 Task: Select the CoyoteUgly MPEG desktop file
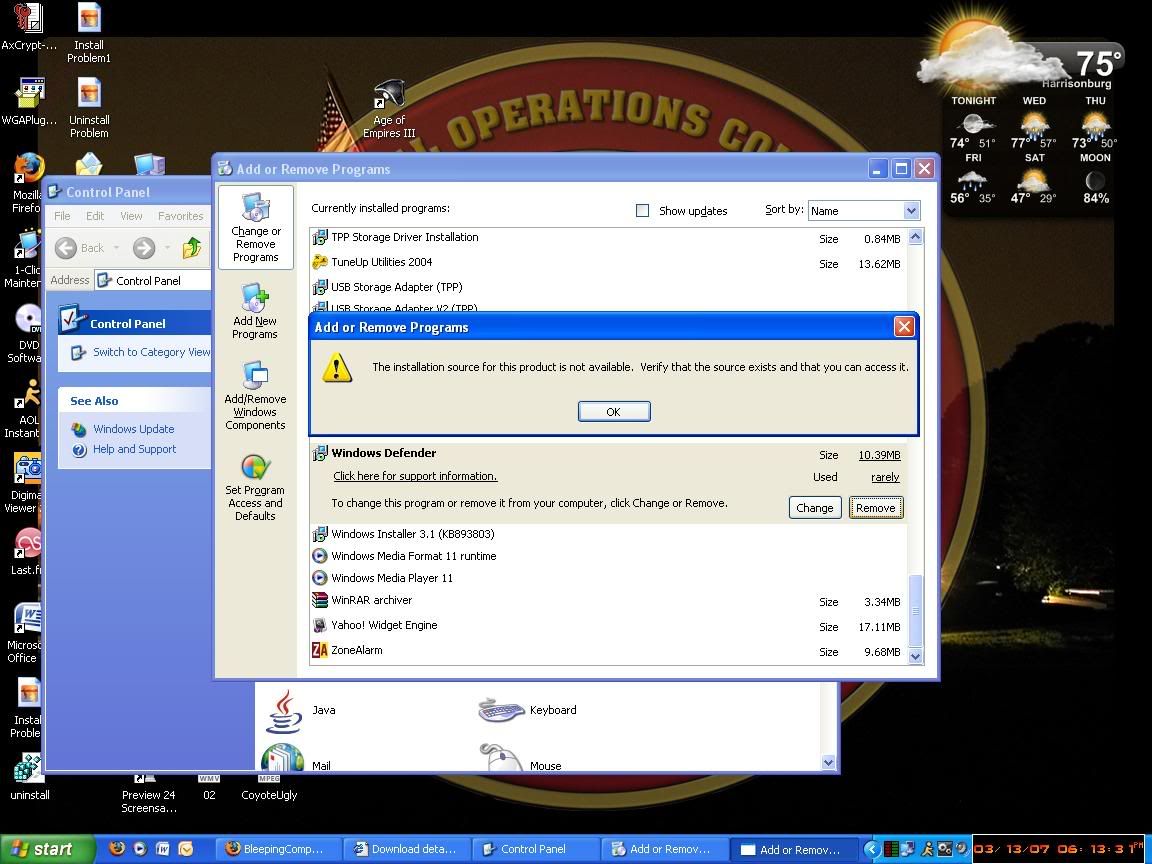click(x=269, y=788)
